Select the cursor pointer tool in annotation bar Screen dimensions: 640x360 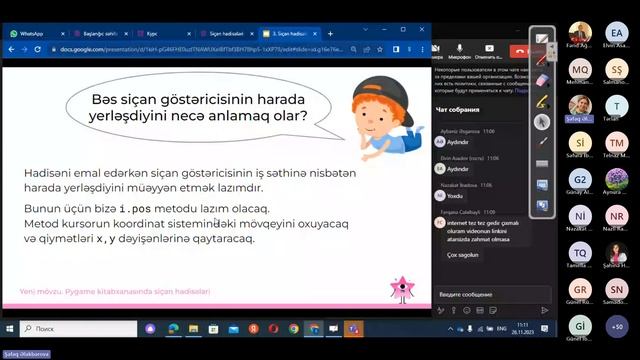[542, 122]
